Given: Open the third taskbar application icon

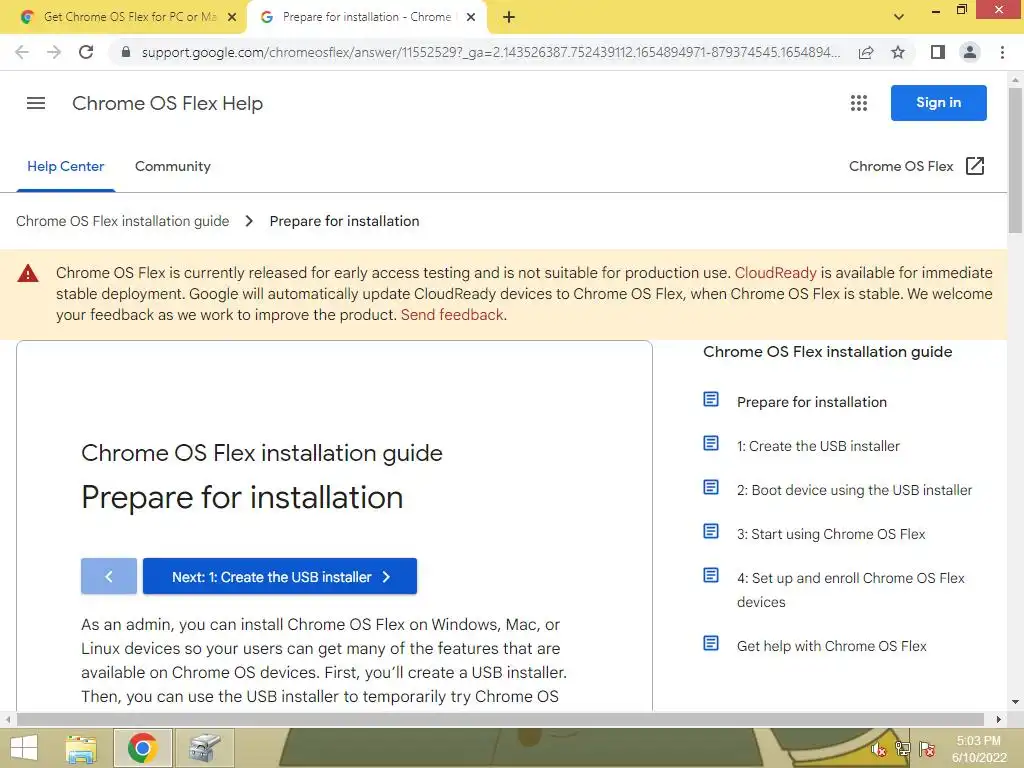Looking at the screenshot, I should pos(204,748).
